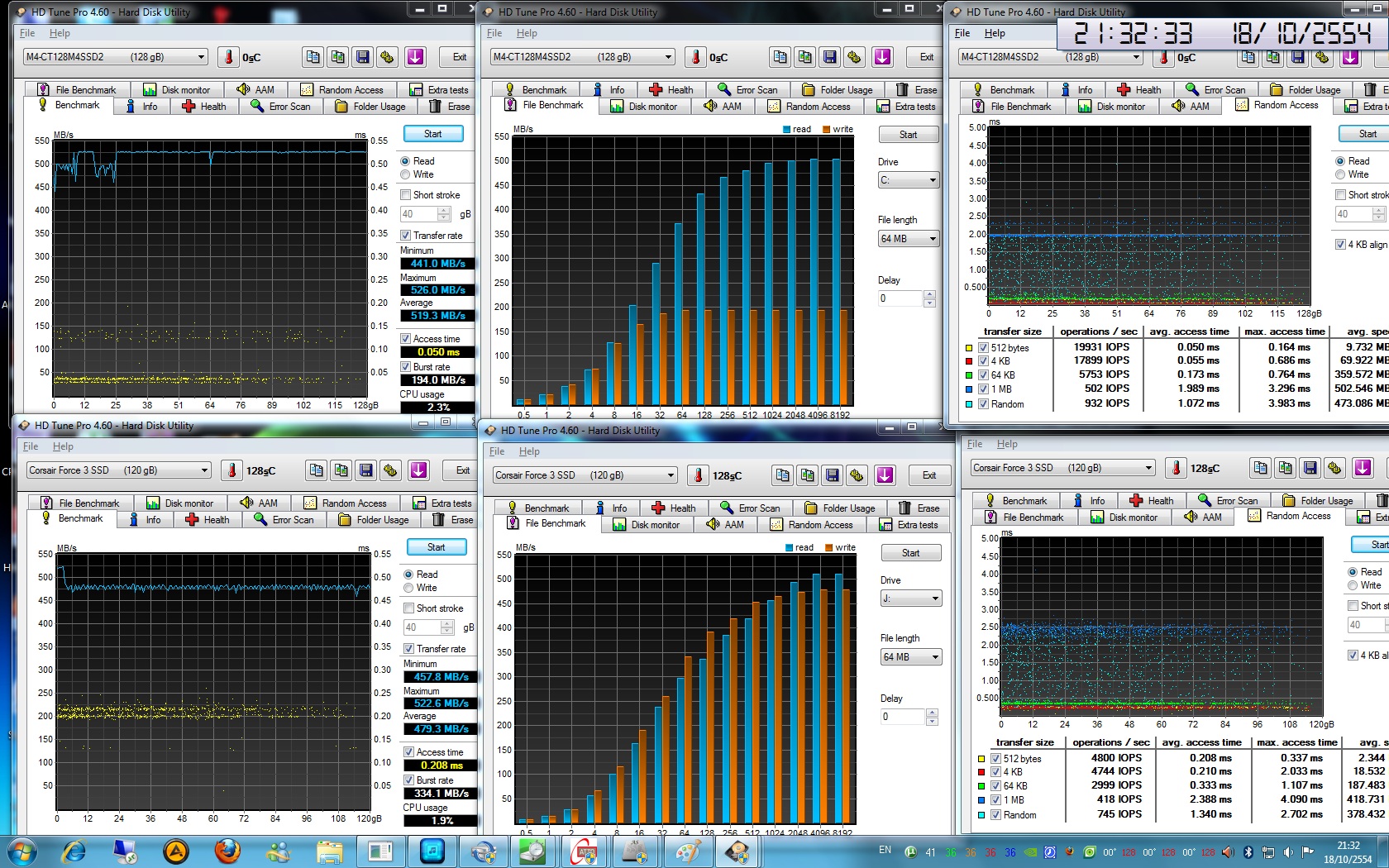Open options icon in M4 Benchmark window toolbar
1389x868 pixels.
tap(387, 57)
